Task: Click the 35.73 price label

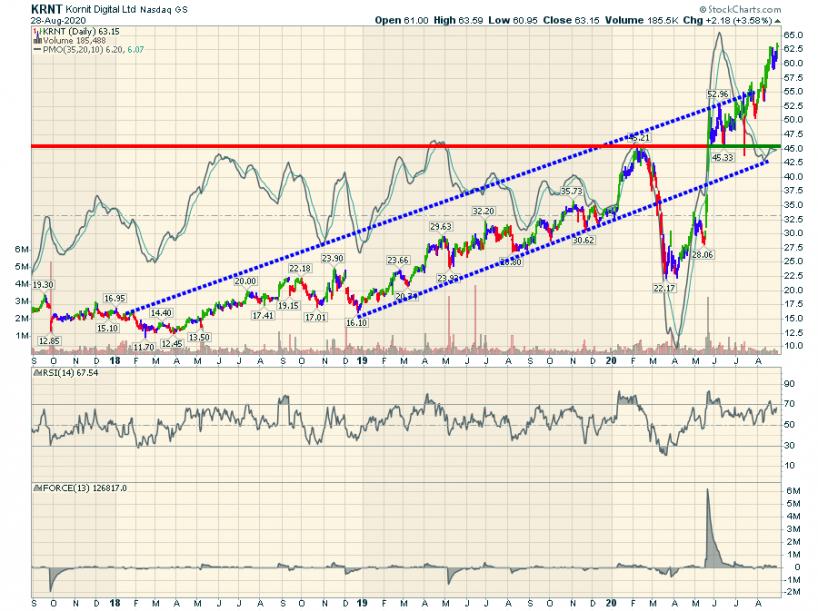Action: 571,191
